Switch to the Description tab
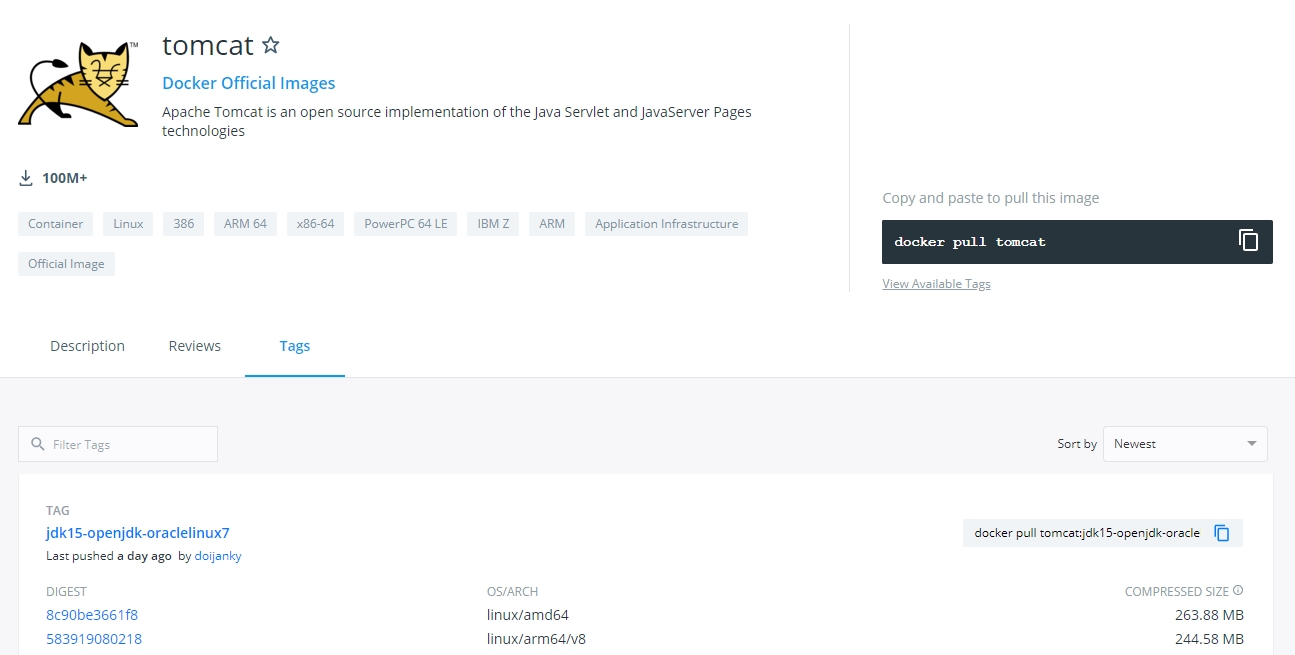This screenshot has width=1295, height=655. point(87,346)
